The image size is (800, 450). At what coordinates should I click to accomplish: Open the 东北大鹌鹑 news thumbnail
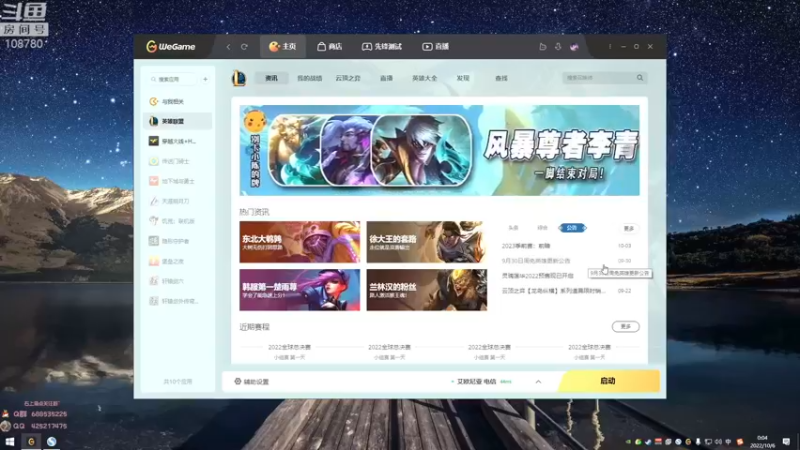coord(299,242)
